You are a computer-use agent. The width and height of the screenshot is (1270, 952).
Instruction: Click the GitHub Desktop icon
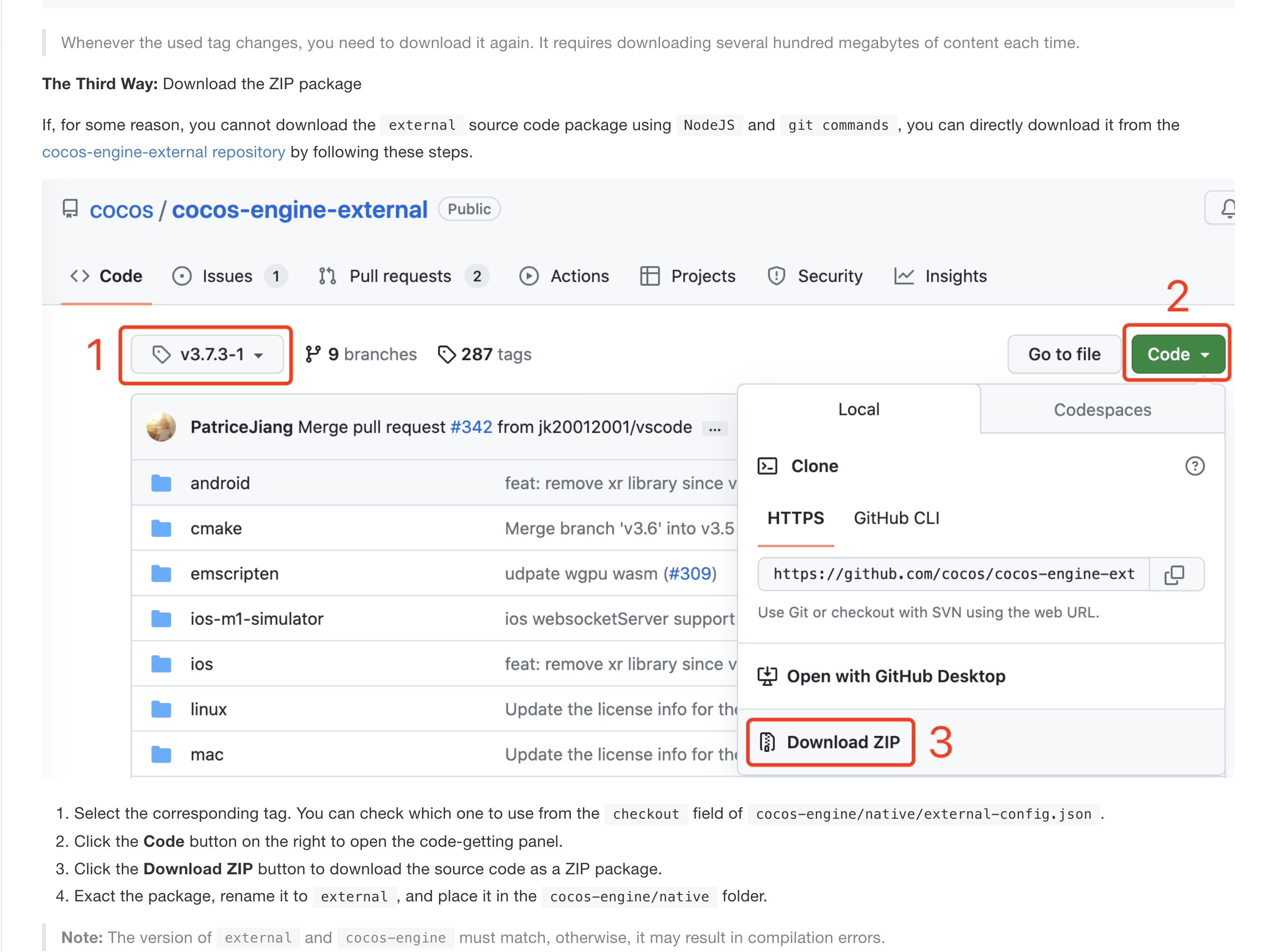point(767,676)
